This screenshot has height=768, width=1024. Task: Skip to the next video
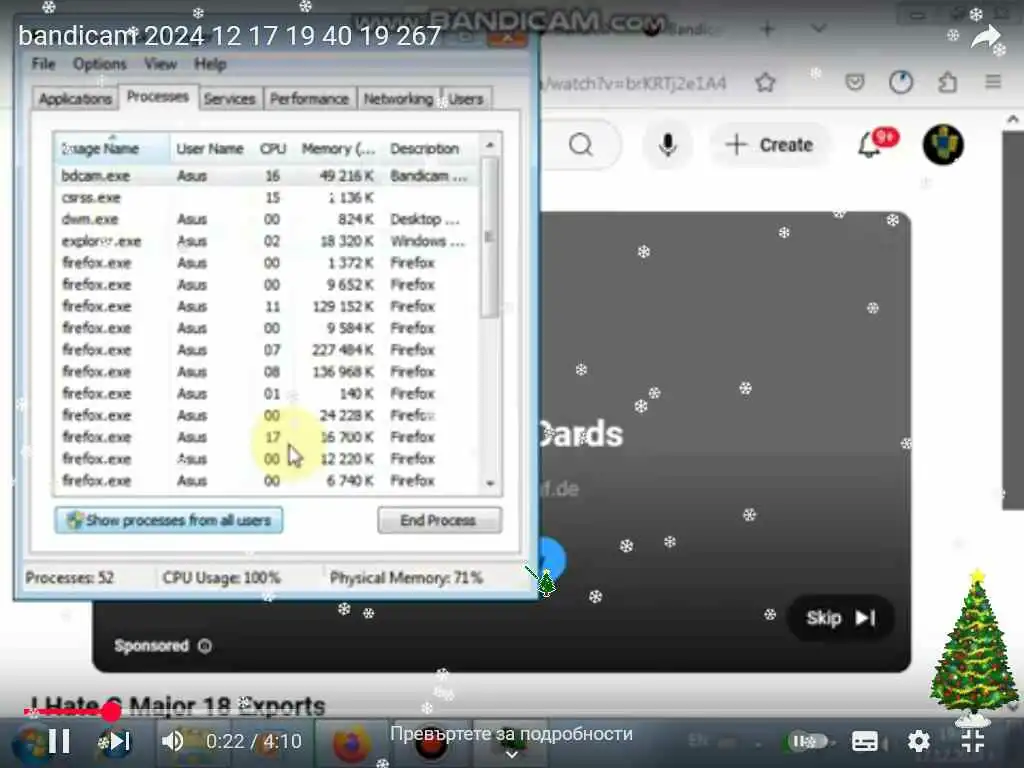point(120,741)
